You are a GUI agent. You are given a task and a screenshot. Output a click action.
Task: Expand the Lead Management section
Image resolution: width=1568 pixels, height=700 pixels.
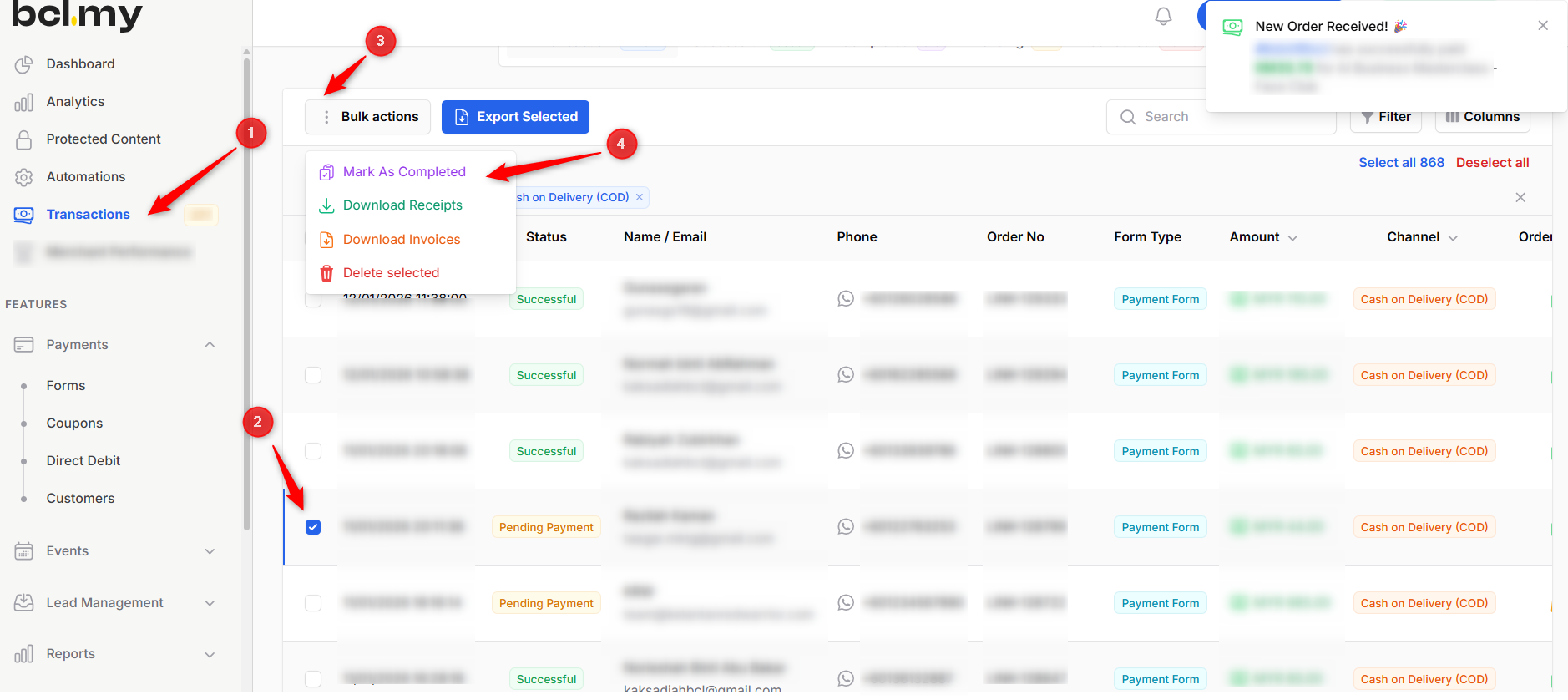(210, 603)
